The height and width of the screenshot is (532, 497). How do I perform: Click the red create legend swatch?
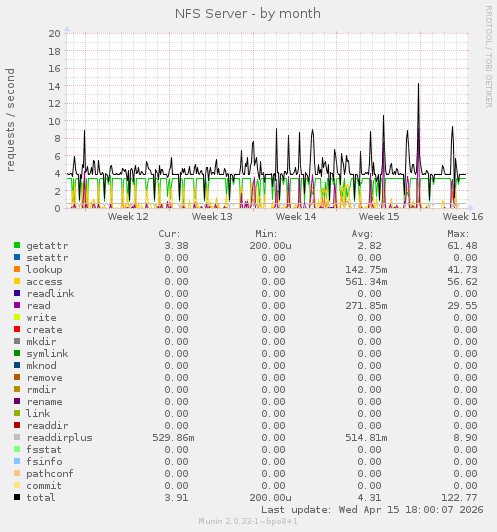point(17,329)
